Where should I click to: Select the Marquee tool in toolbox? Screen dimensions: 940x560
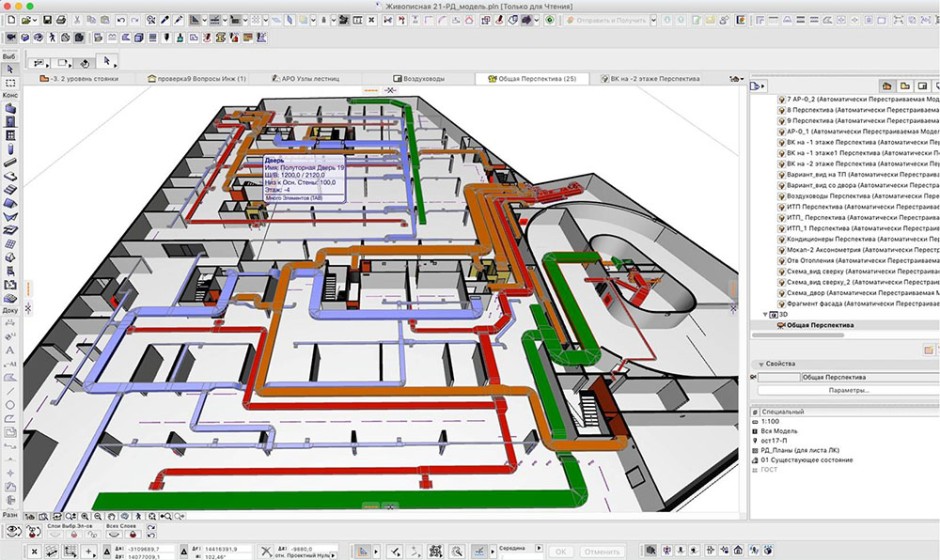click(x=10, y=83)
